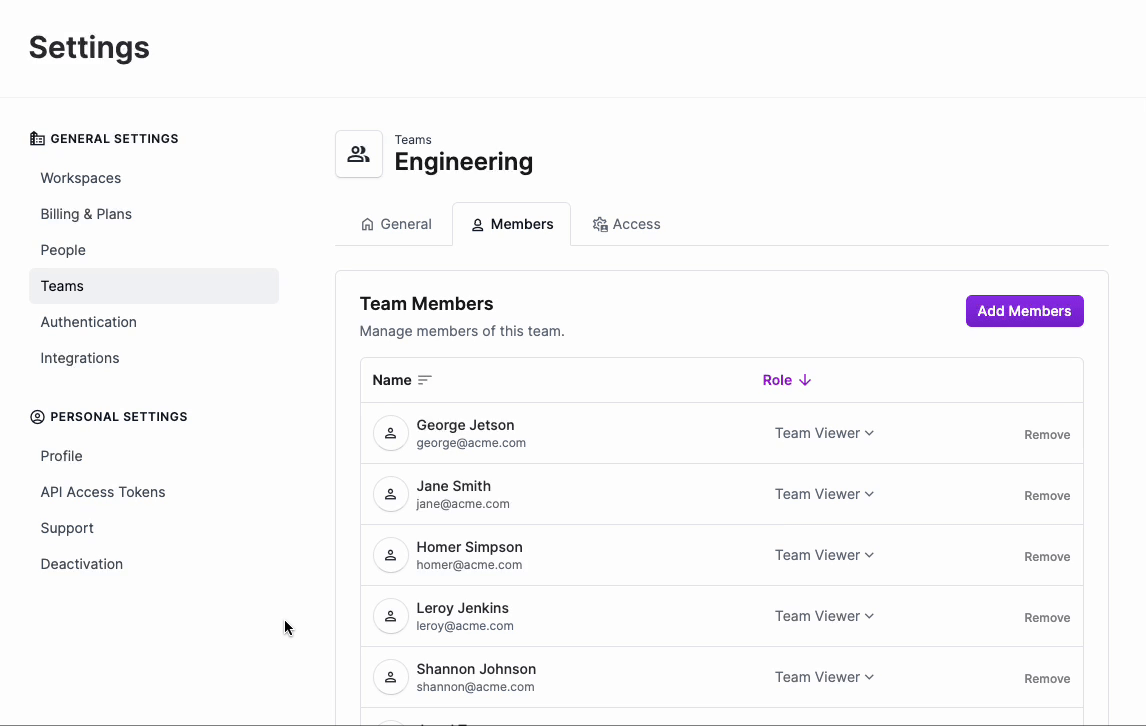
Task: Click the person icon on the Members tab
Action: coord(479,224)
